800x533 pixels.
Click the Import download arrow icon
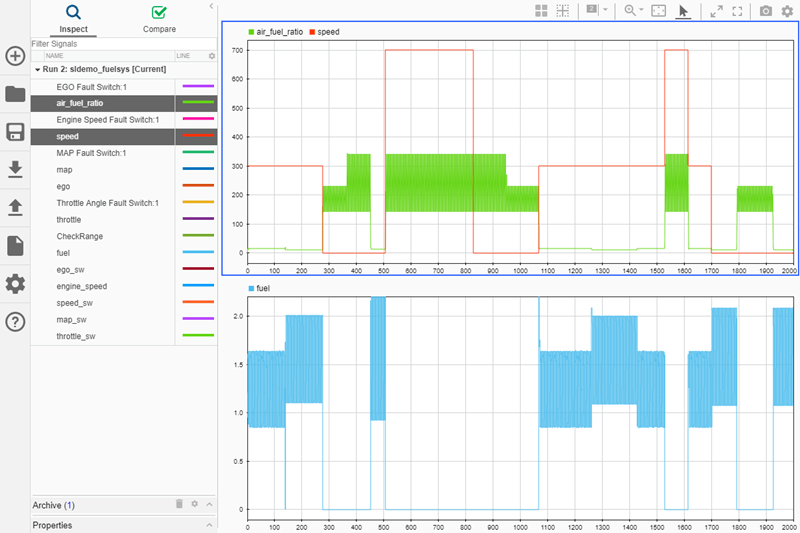(15, 169)
